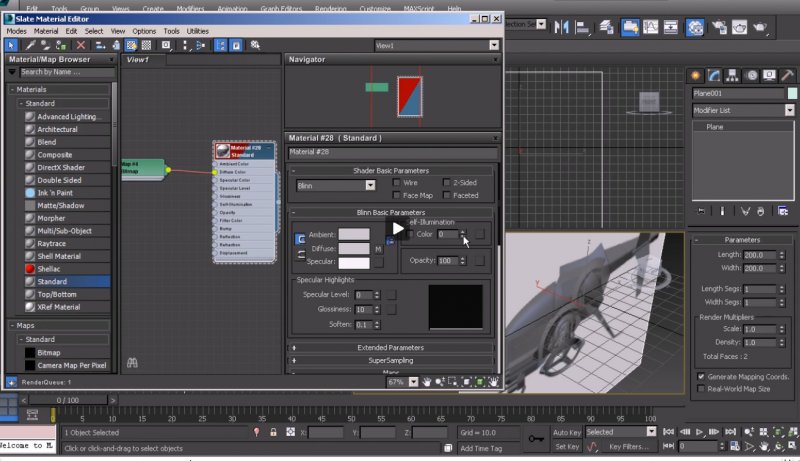The width and height of the screenshot is (800, 461).
Task: Open the Material menu in Slate editor
Action: click(46, 31)
